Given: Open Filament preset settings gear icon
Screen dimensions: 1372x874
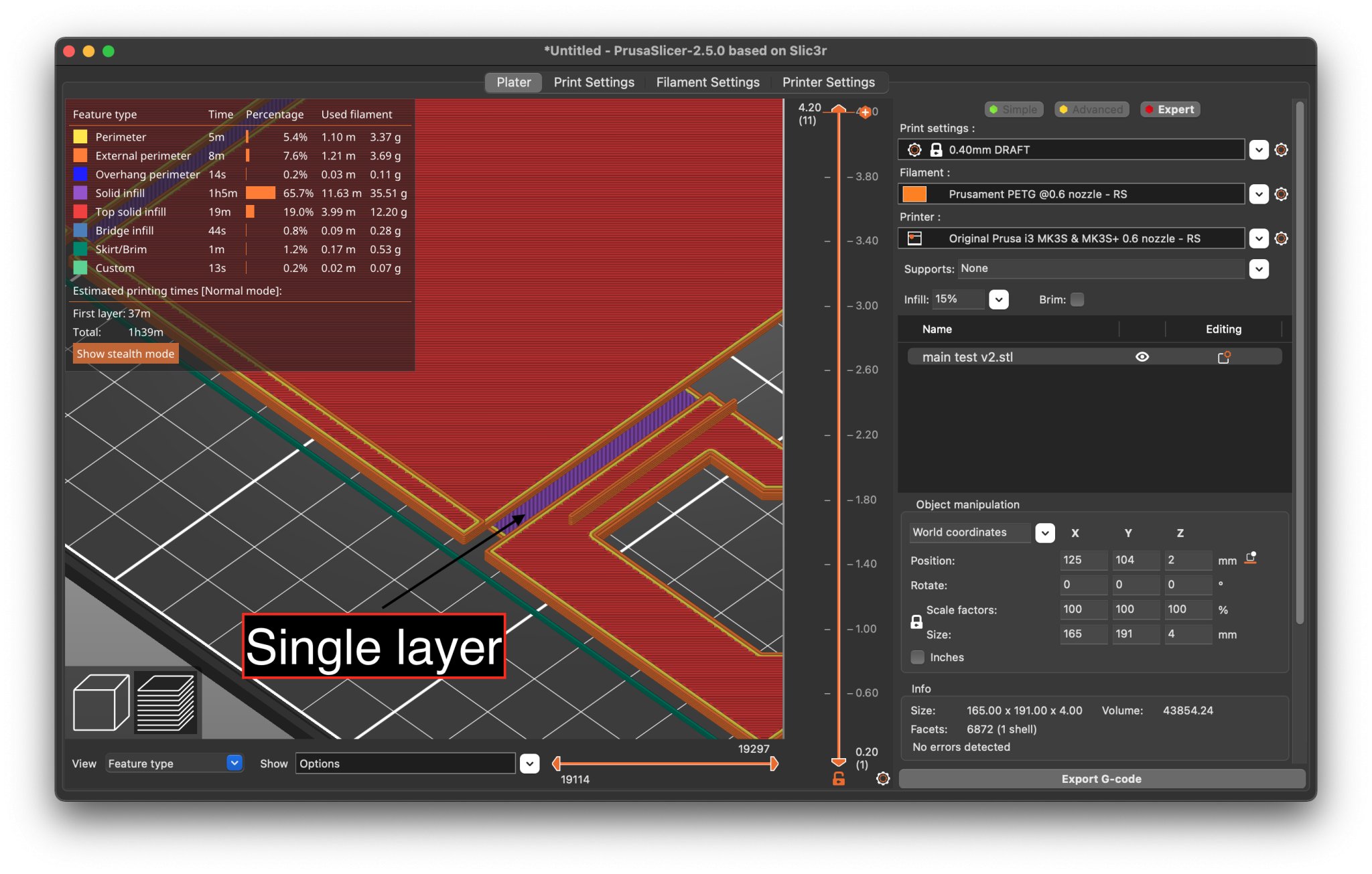Looking at the screenshot, I should pos(1281,194).
